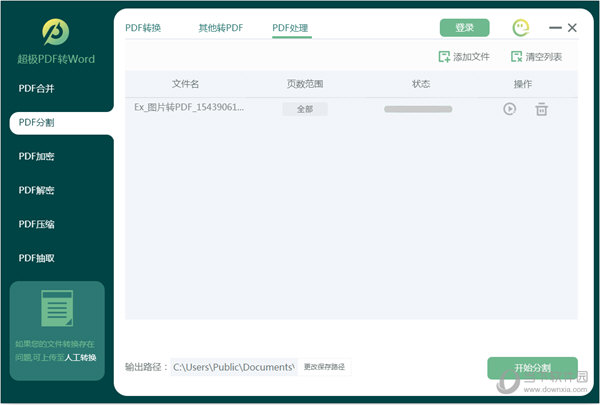Click the 开始分割 button
Image resolution: width=600 pixels, height=405 pixels.
coord(532,368)
